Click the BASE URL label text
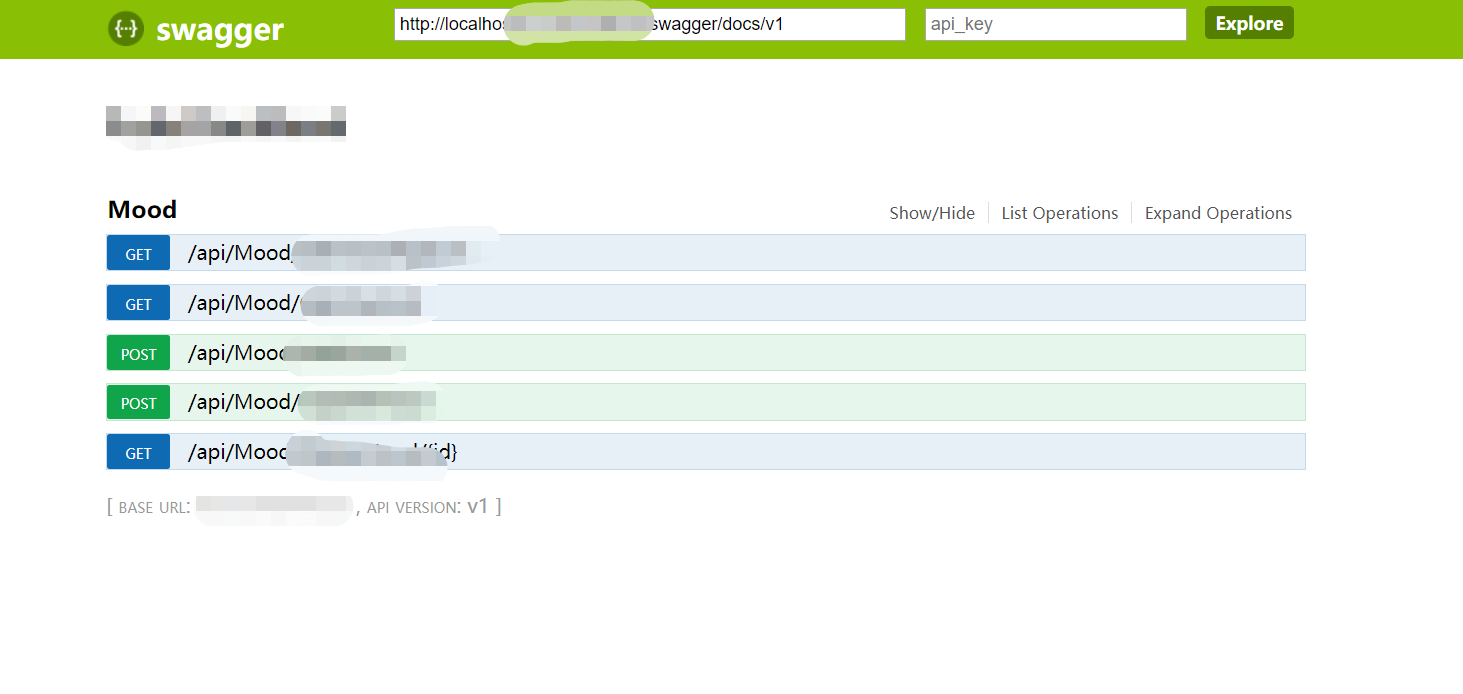 [154, 507]
